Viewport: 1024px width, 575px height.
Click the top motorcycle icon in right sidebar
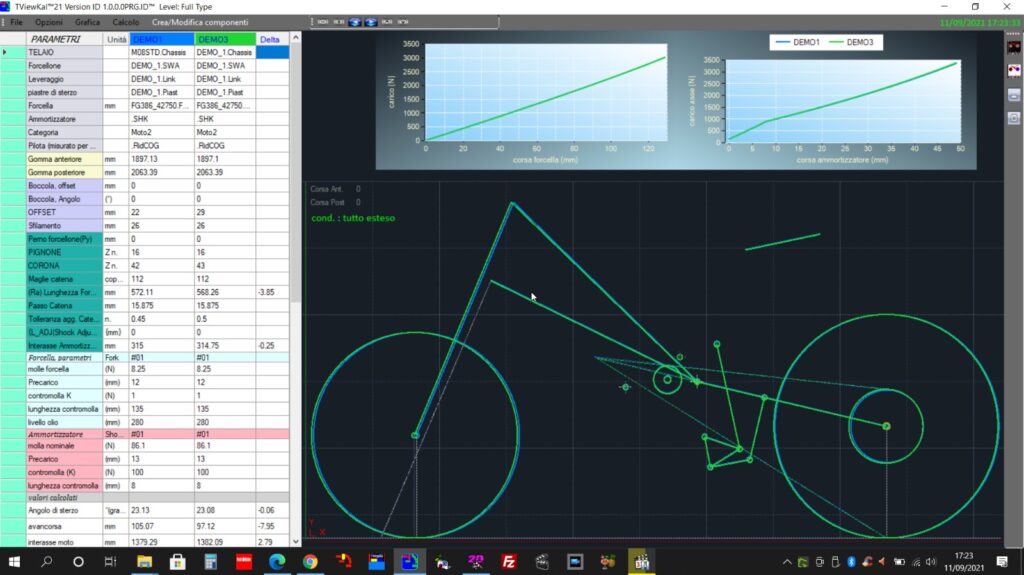(x=1013, y=49)
